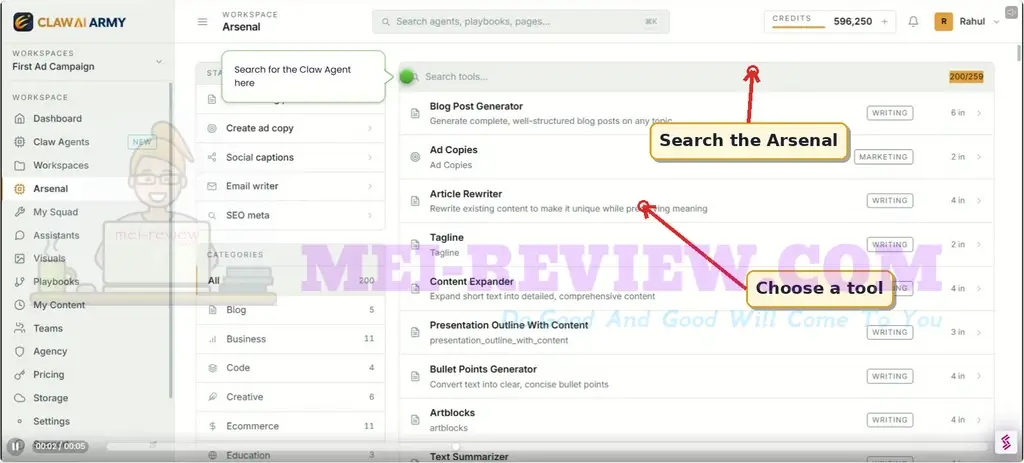Open the Rahul account dropdown arrow

tap(997, 22)
